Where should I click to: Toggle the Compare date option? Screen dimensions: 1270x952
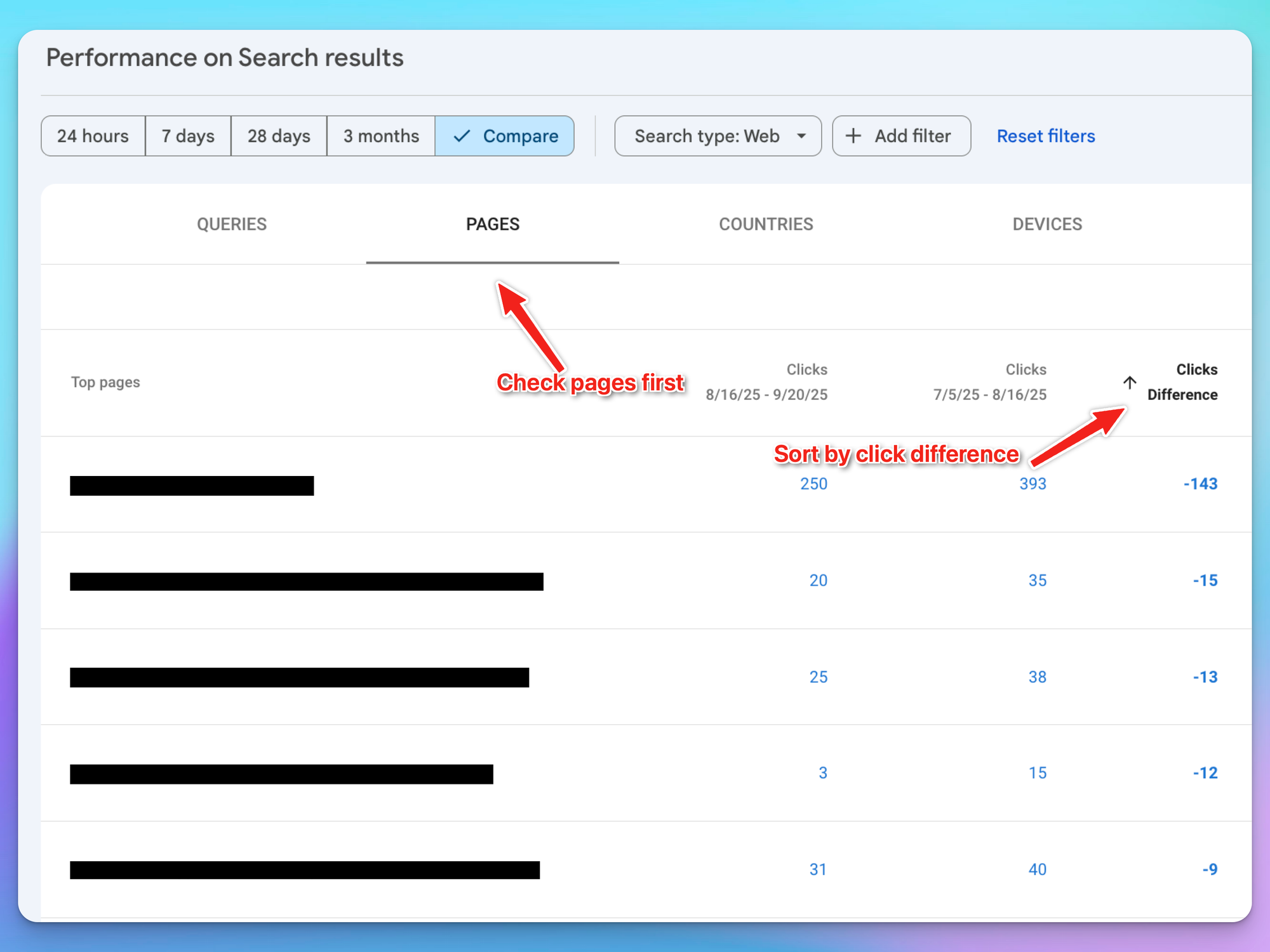pyautogui.click(x=505, y=136)
